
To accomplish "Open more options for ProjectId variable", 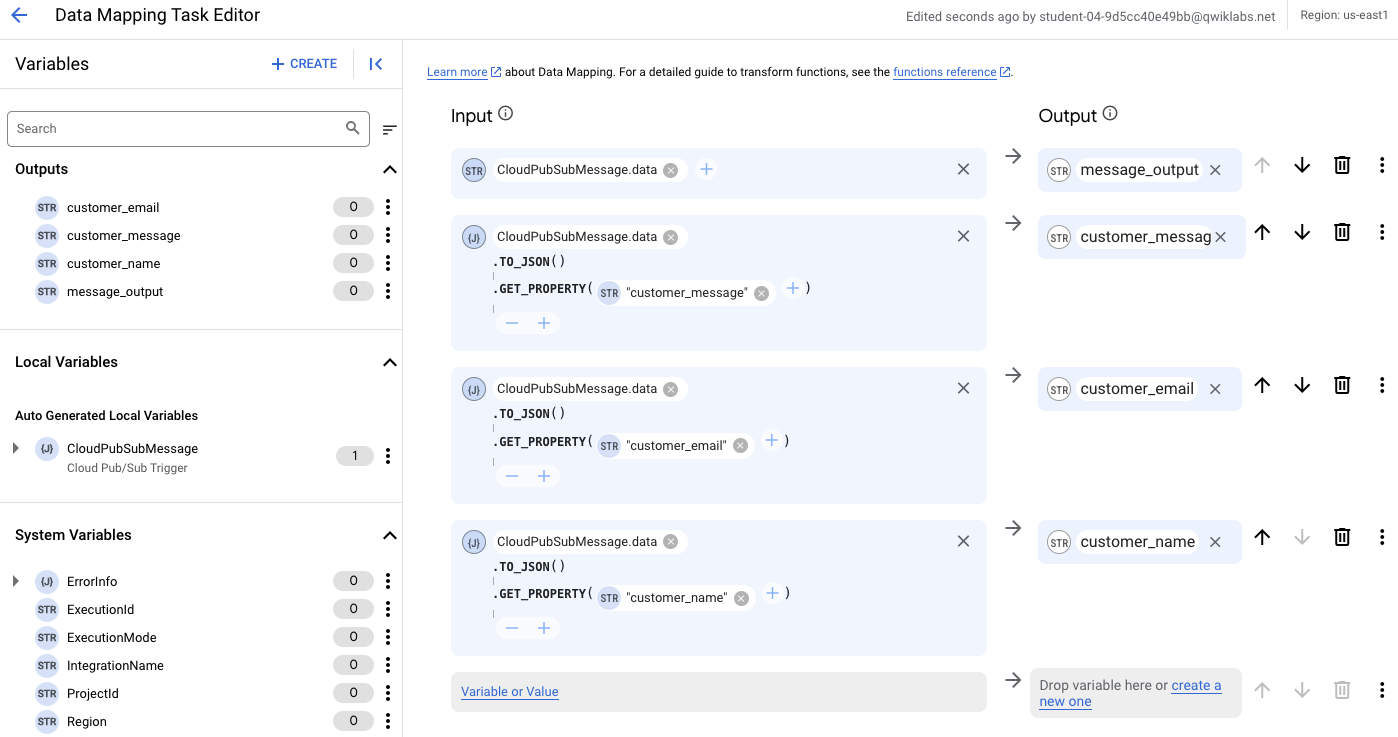I will [x=388, y=693].
